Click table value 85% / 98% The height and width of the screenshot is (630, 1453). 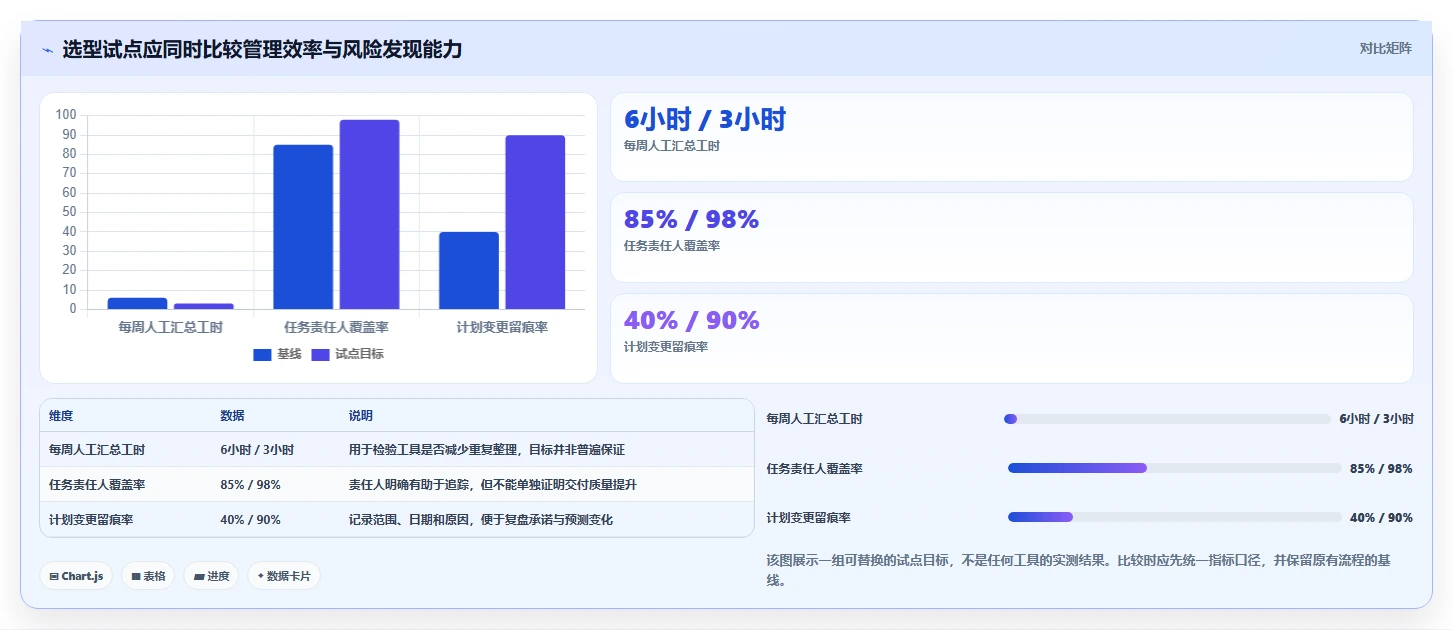(250, 484)
